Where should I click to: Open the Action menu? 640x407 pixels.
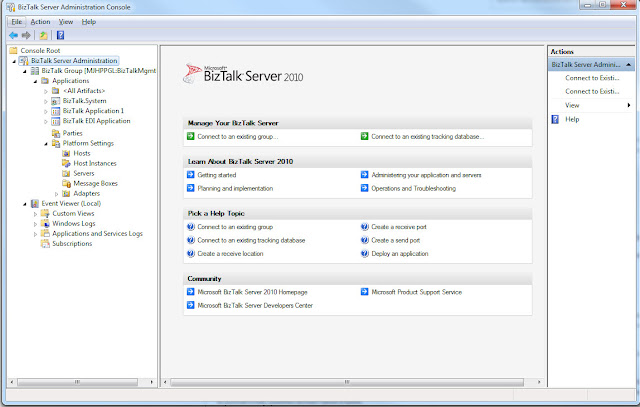pyautogui.click(x=40, y=22)
